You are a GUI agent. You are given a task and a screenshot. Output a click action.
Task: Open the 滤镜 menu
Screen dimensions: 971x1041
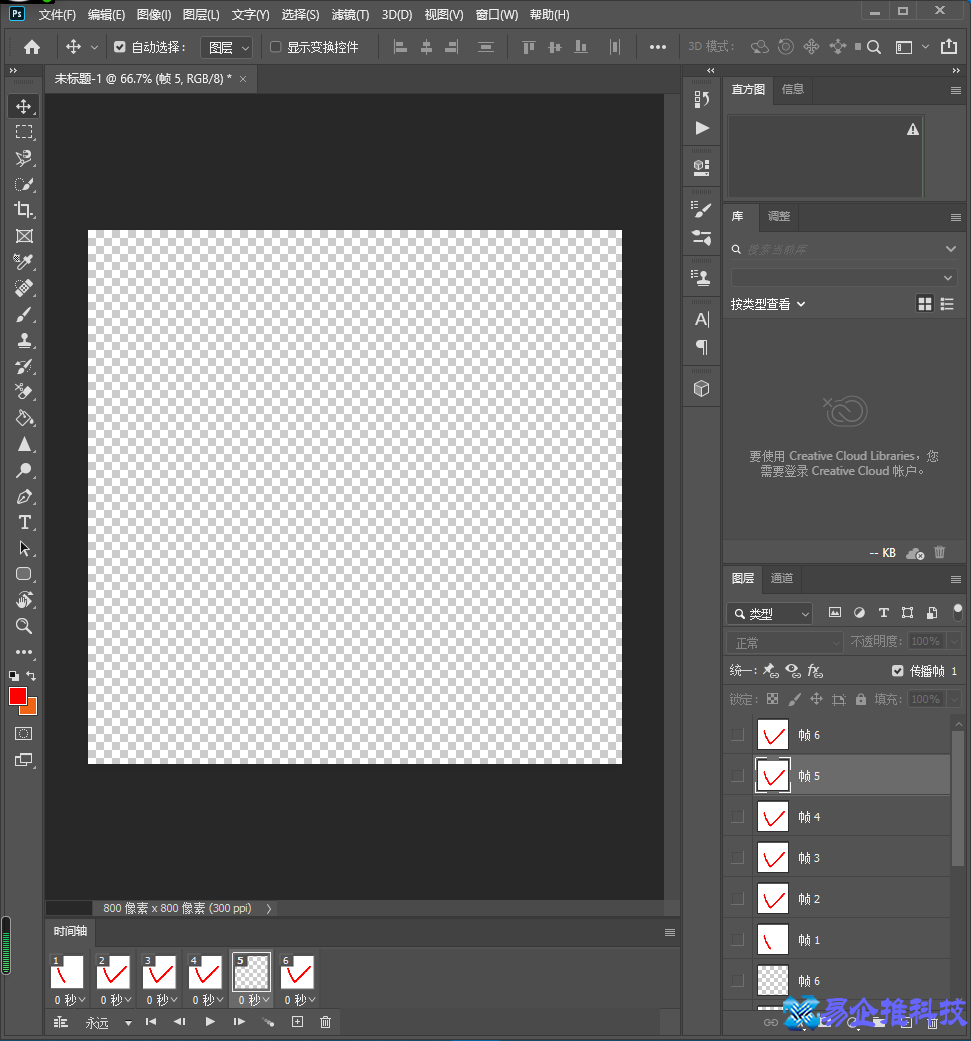pyautogui.click(x=349, y=14)
